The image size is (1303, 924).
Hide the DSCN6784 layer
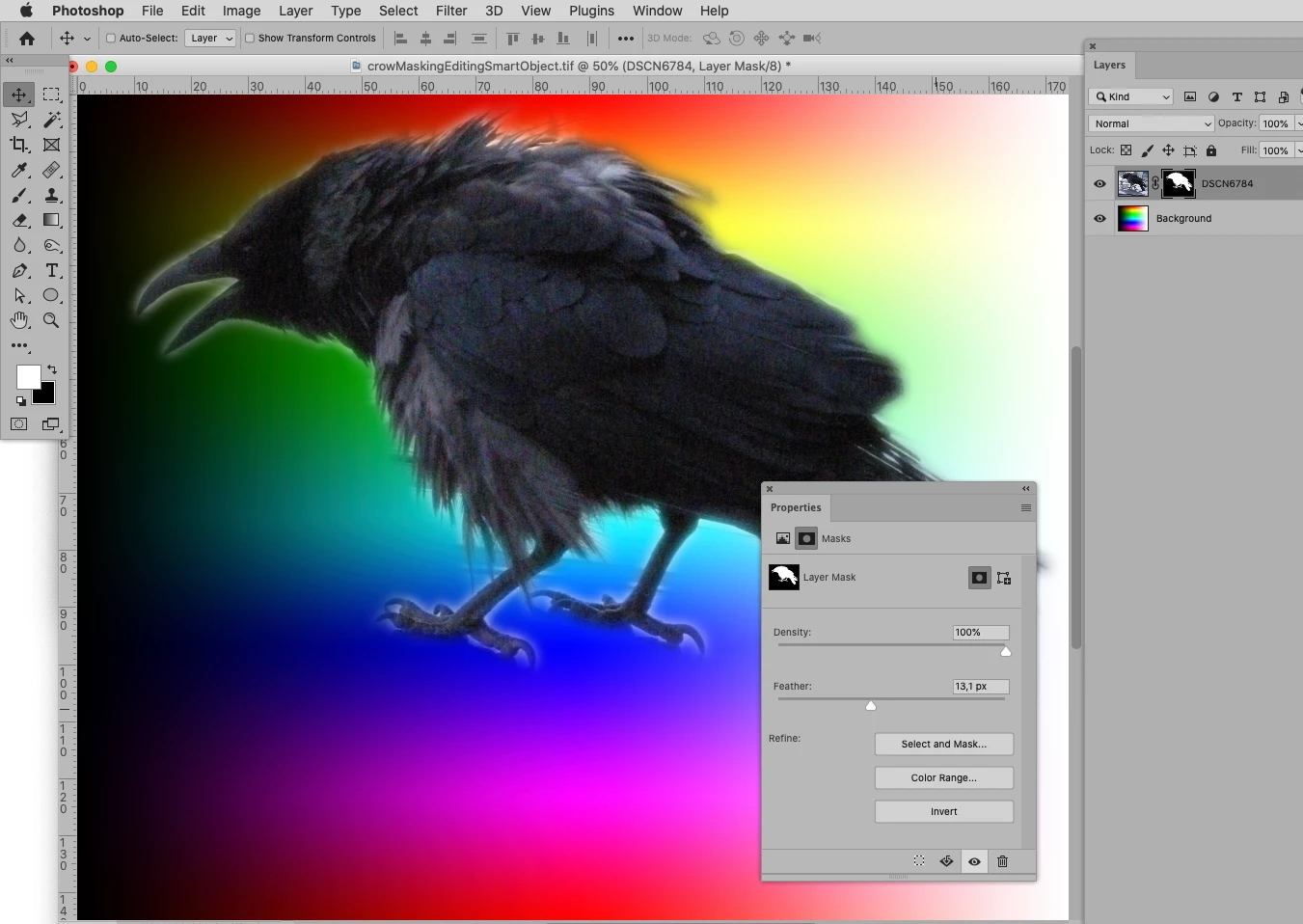pyautogui.click(x=1099, y=183)
